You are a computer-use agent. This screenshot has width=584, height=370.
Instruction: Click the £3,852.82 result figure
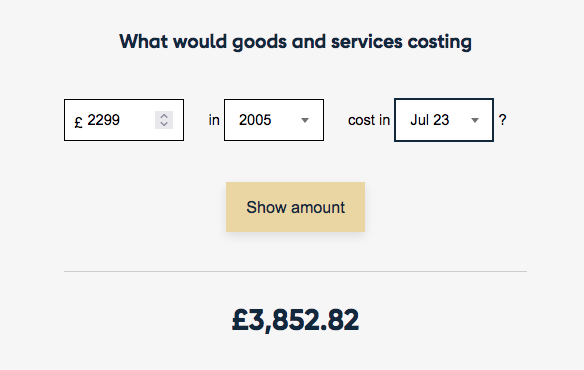point(295,320)
